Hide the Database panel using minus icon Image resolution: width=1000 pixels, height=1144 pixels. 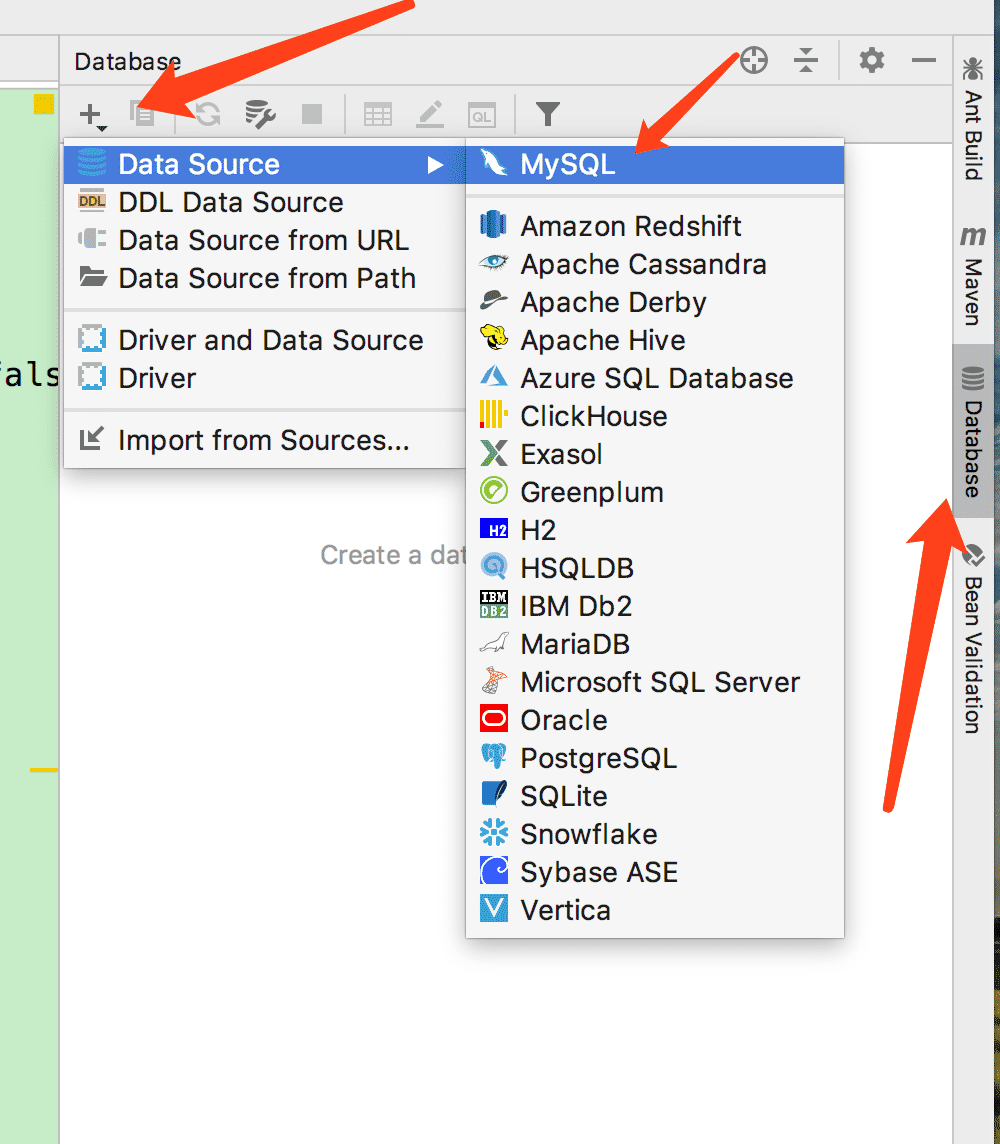coord(923,61)
